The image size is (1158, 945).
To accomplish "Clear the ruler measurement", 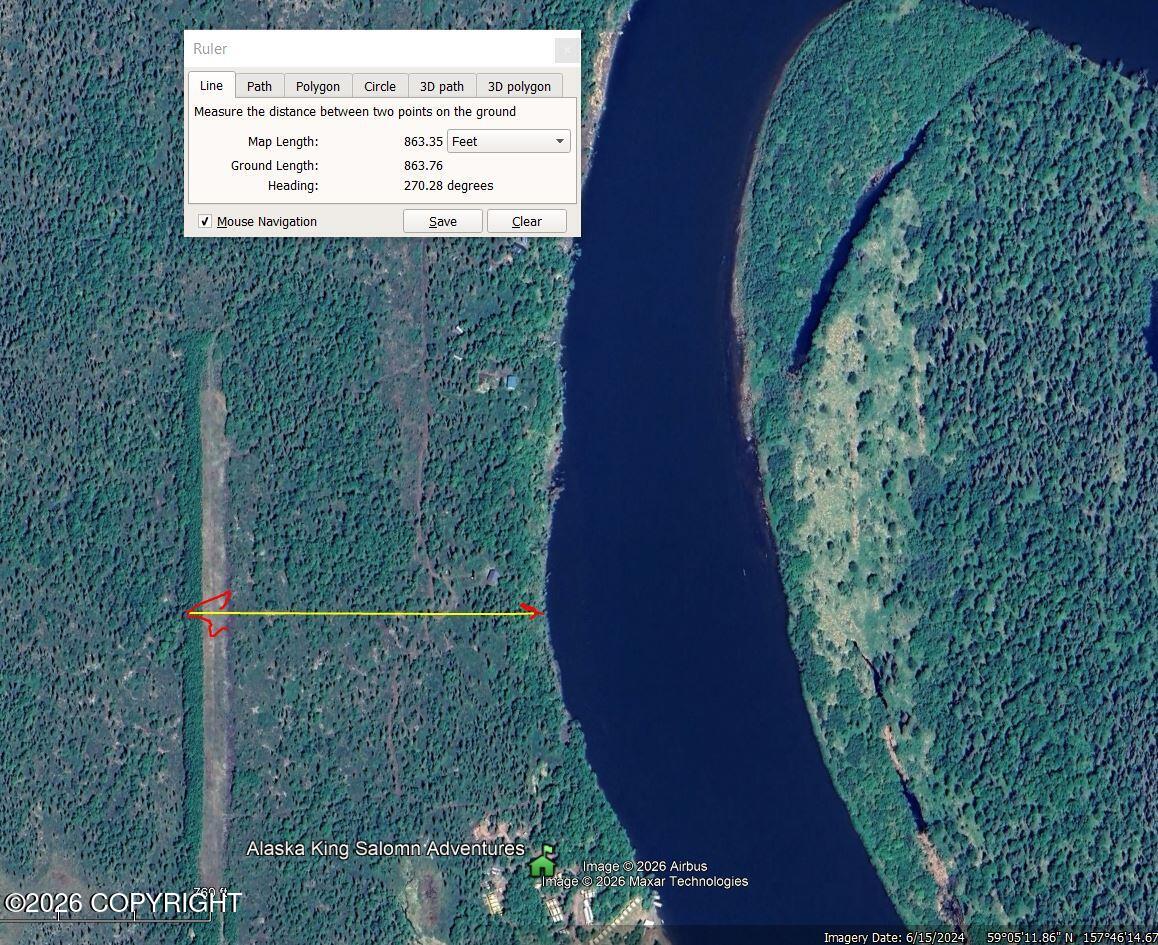I will click(x=527, y=220).
